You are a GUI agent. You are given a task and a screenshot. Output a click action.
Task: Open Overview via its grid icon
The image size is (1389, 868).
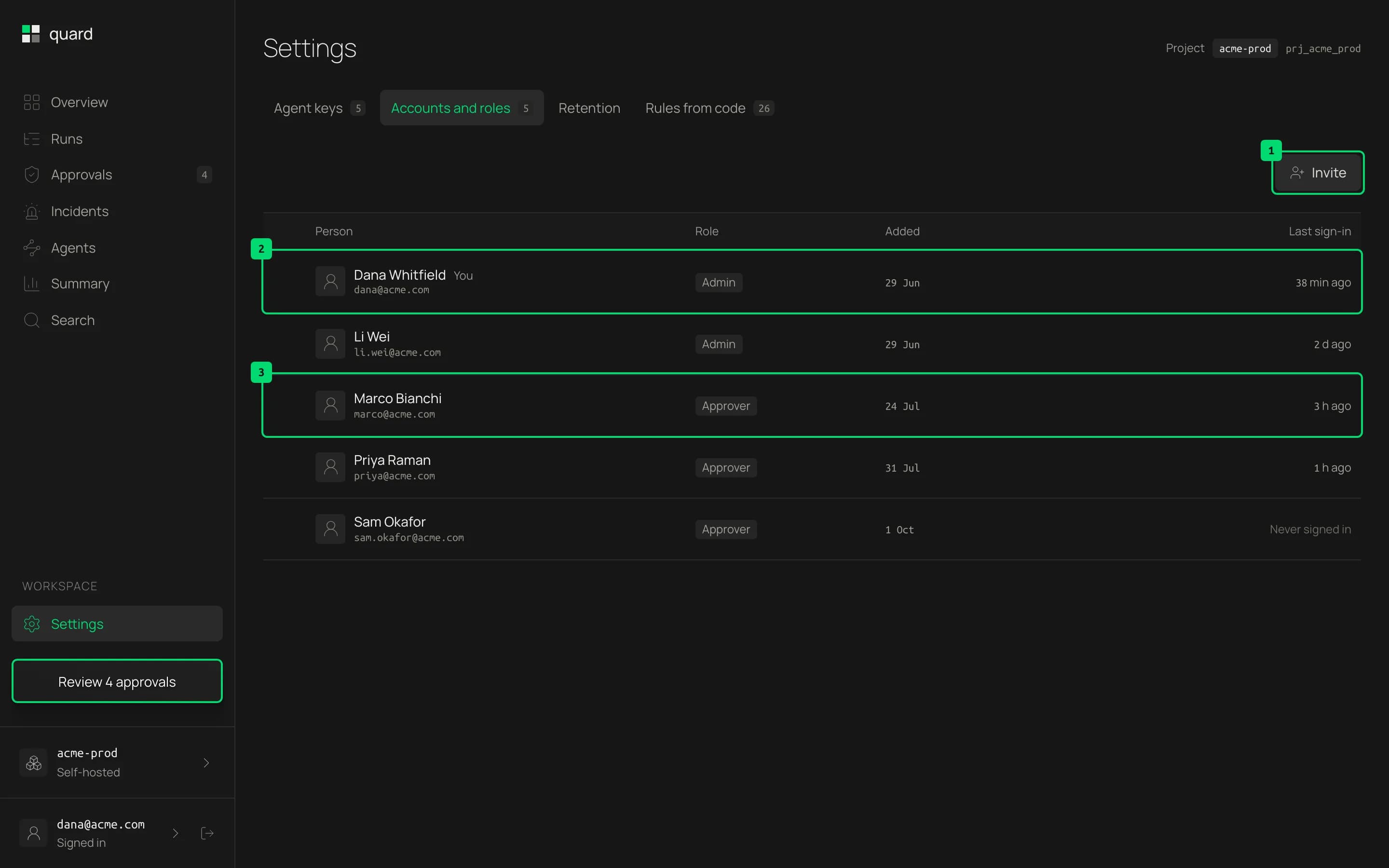[x=31, y=102]
